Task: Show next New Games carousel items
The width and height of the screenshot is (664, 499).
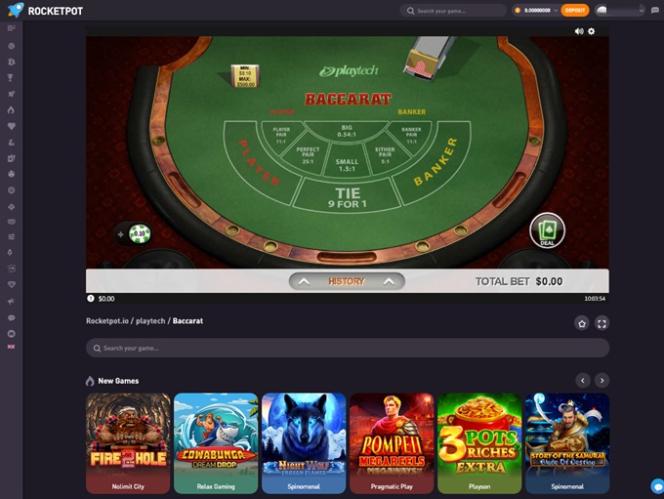Action: (602, 380)
